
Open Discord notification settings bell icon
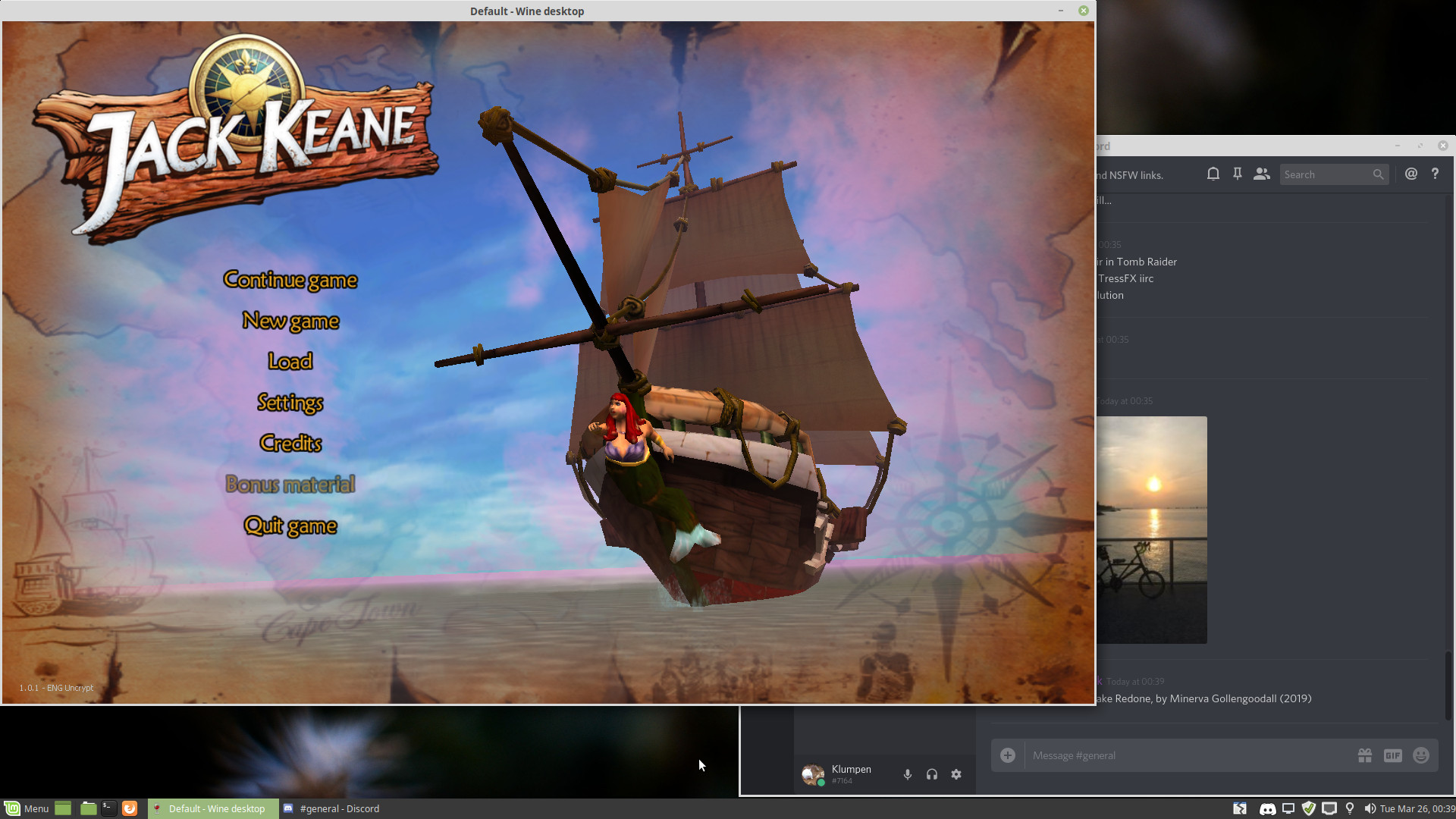[x=1213, y=174]
